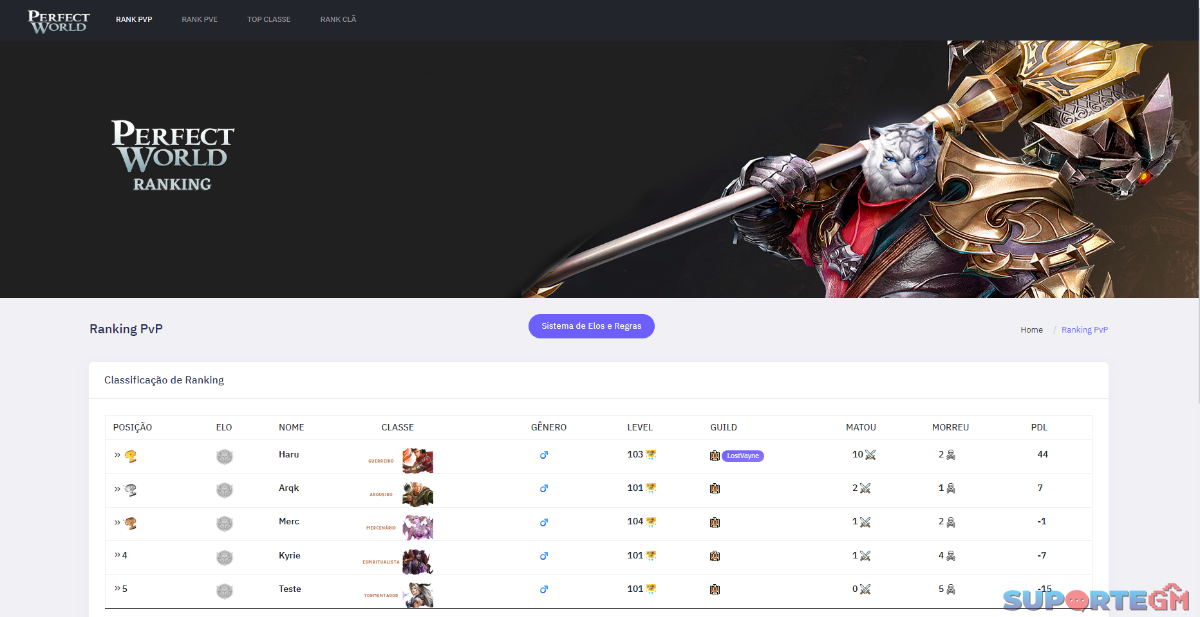Image resolution: width=1200 pixels, height=617 pixels.
Task: Click the GUILD column header
Action: (724, 427)
